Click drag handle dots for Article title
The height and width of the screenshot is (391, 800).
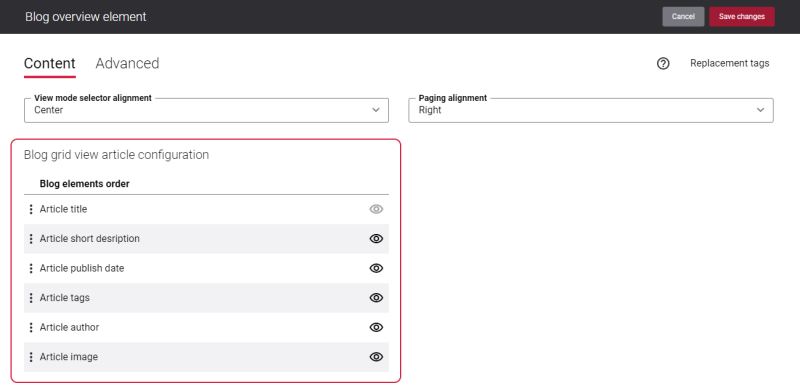[31, 209]
